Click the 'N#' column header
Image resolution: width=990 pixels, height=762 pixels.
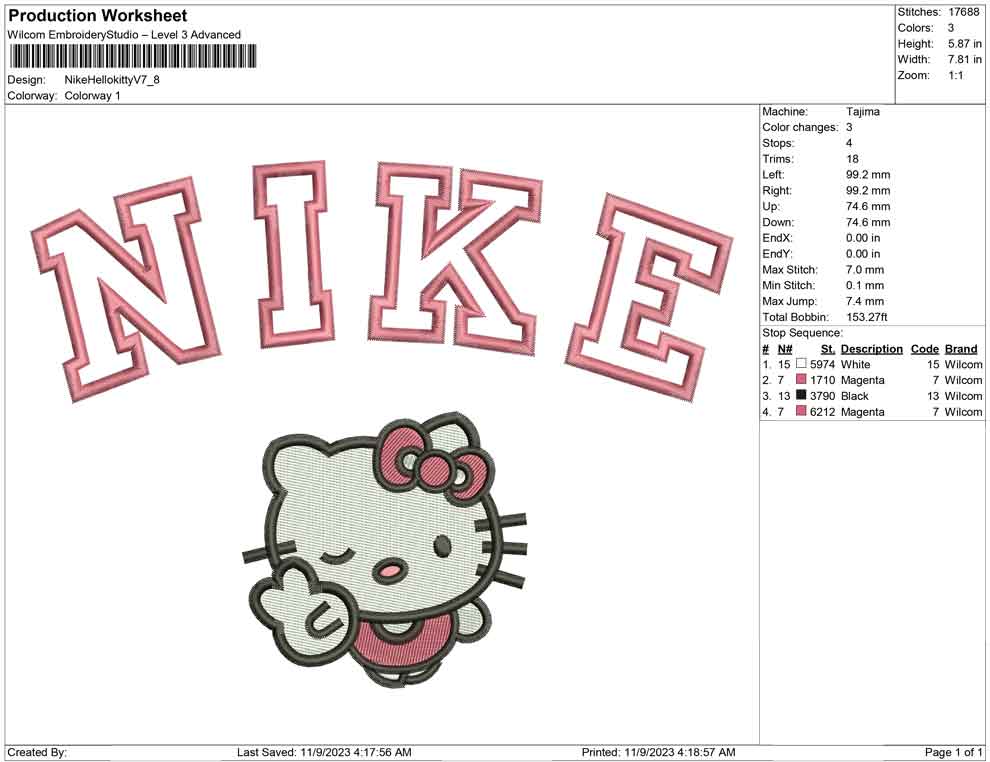click(785, 348)
